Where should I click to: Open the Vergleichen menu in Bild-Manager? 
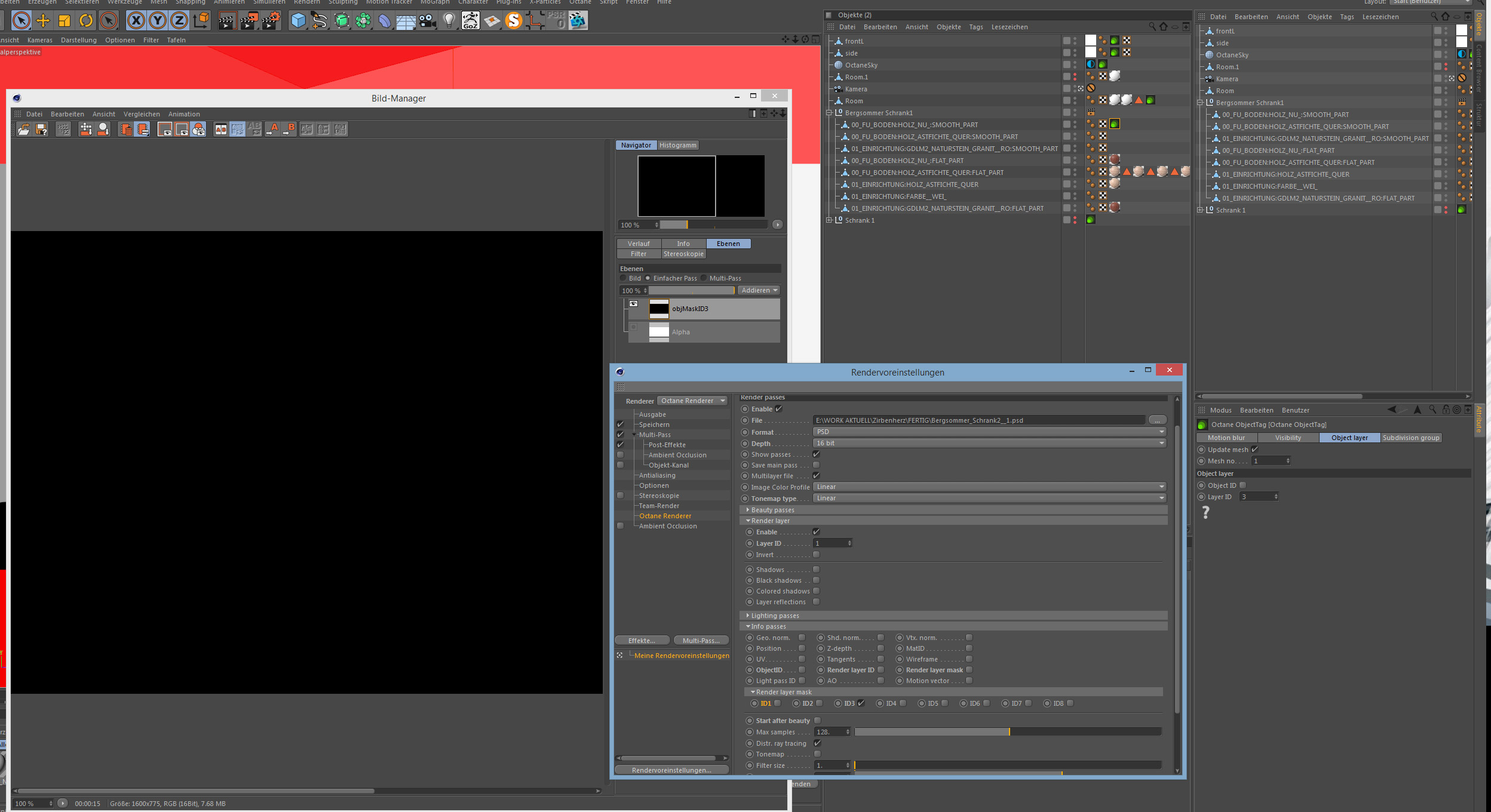[142, 114]
